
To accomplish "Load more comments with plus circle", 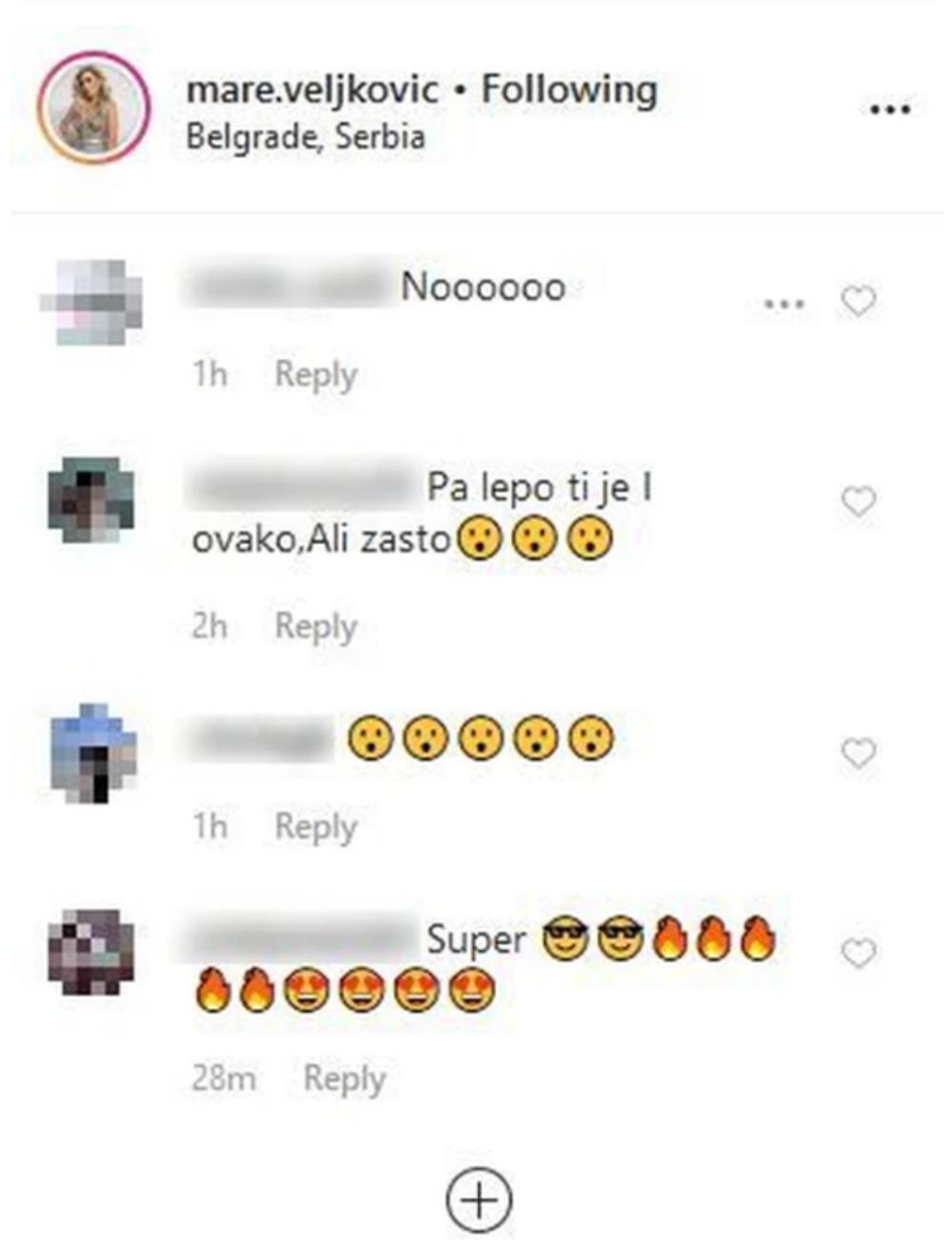I will (479, 1198).
